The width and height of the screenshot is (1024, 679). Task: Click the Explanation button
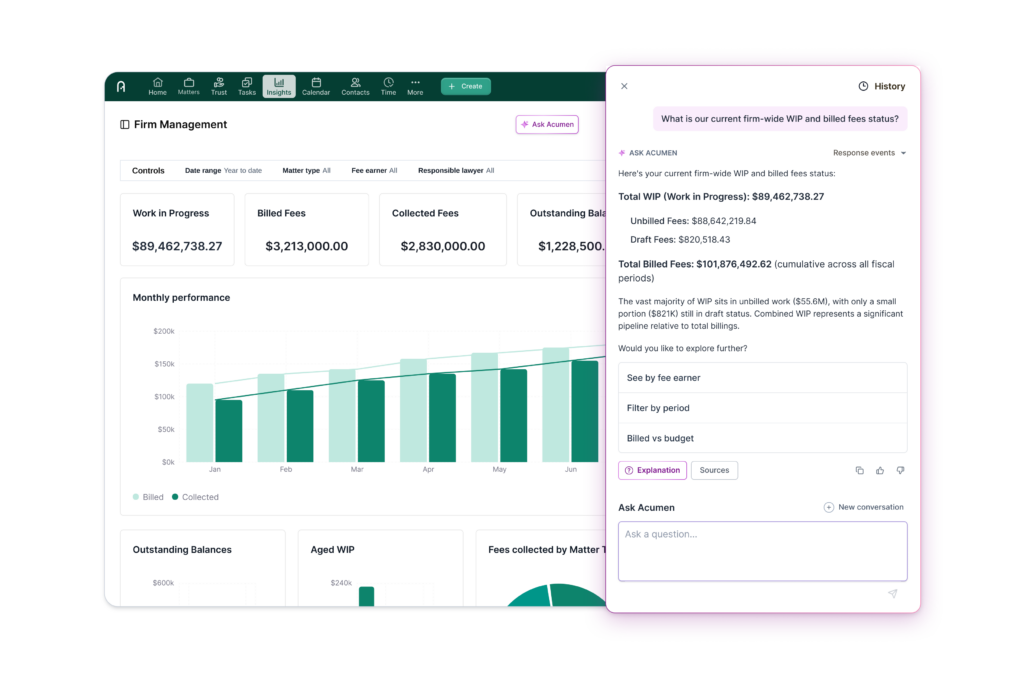click(x=652, y=470)
